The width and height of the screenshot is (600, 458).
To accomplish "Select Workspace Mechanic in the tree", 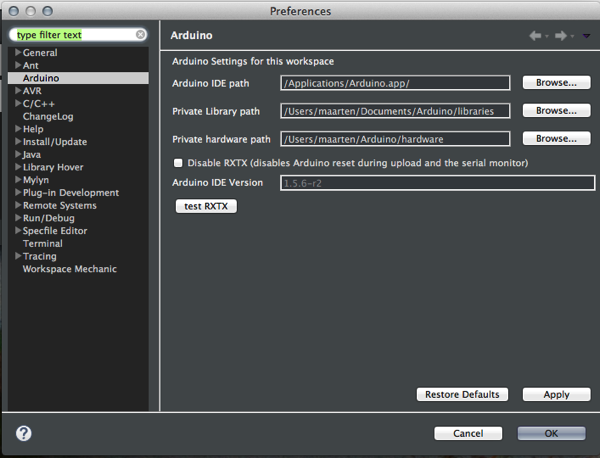I will (70, 269).
